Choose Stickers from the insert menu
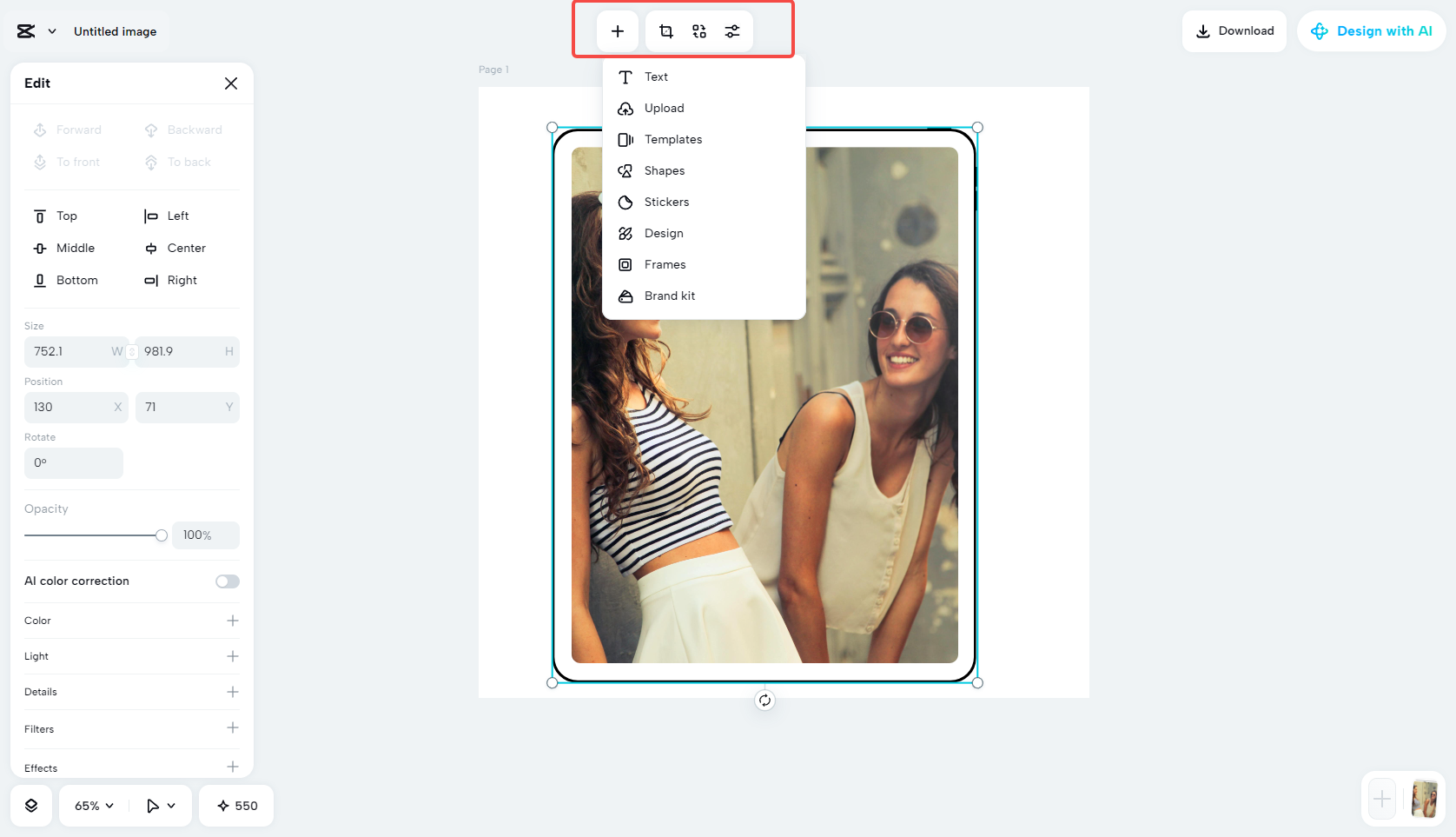 tap(665, 202)
